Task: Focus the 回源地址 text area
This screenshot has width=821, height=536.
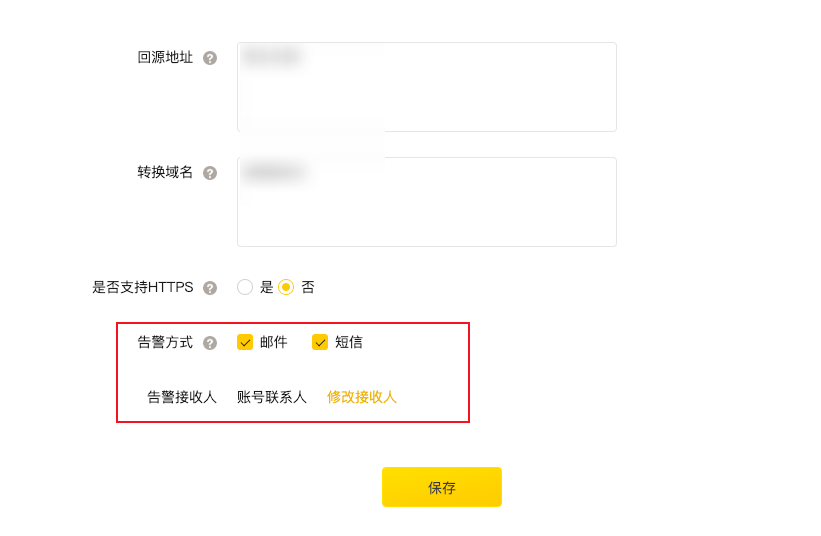Action: (427, 87)
